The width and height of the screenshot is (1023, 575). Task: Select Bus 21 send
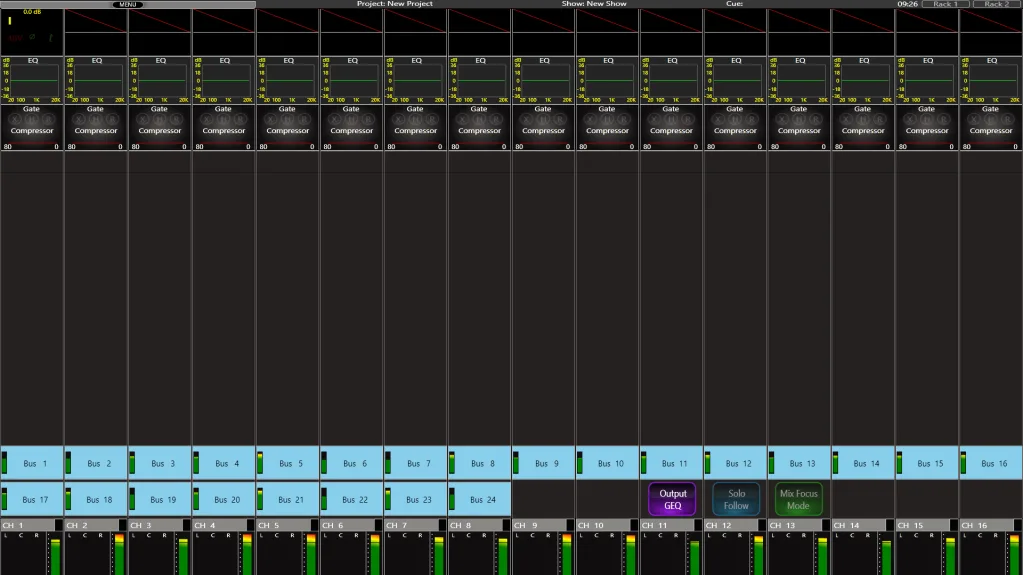point(288,499)
